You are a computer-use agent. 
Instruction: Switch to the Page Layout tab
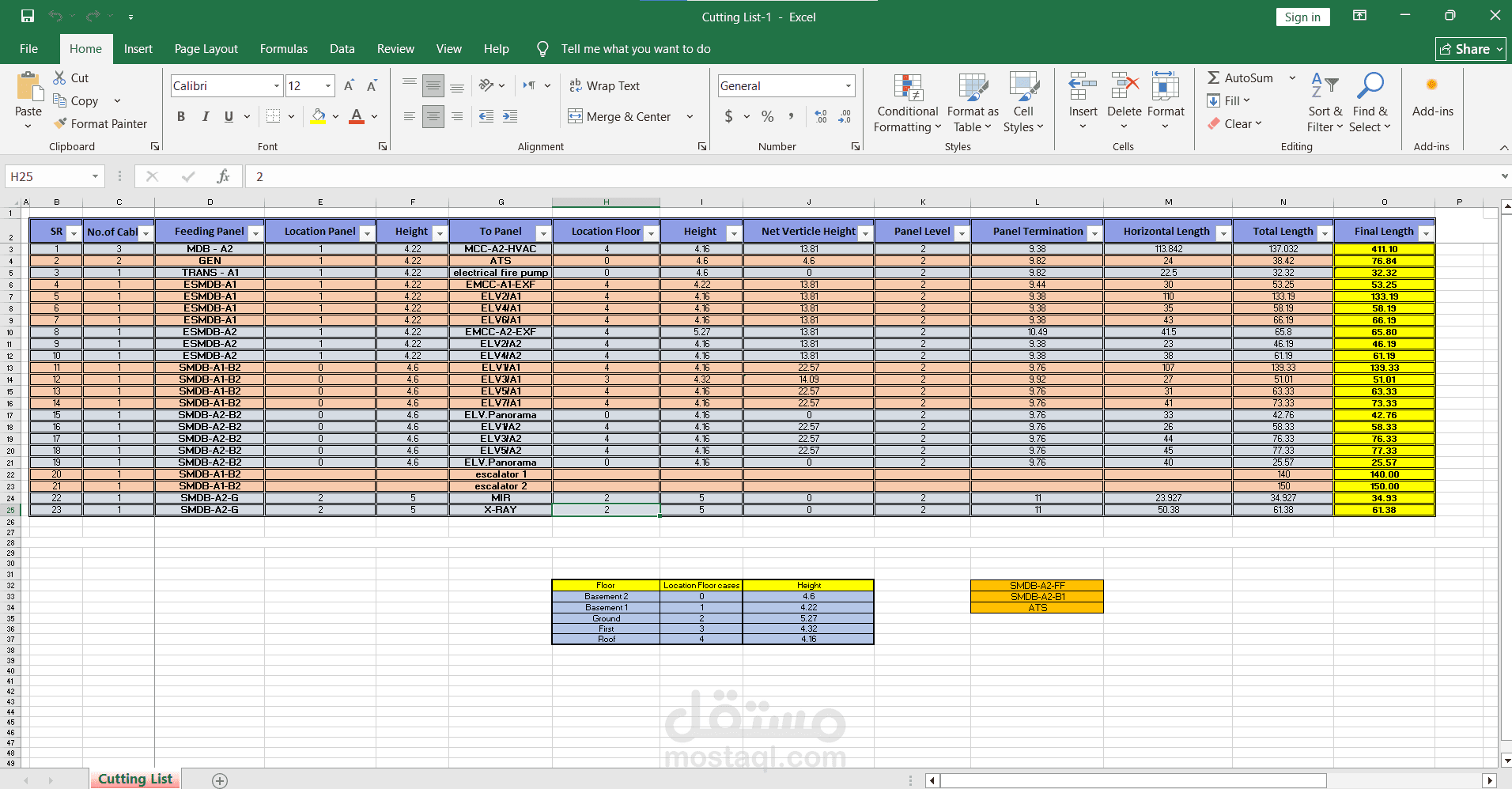pyautogui.click(x=206, y=48)
